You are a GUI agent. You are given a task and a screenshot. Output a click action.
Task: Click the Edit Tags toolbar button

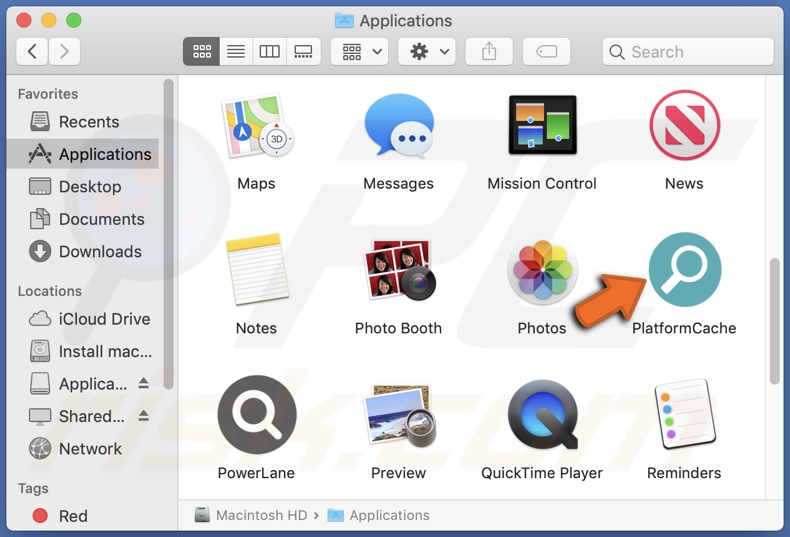546,51
